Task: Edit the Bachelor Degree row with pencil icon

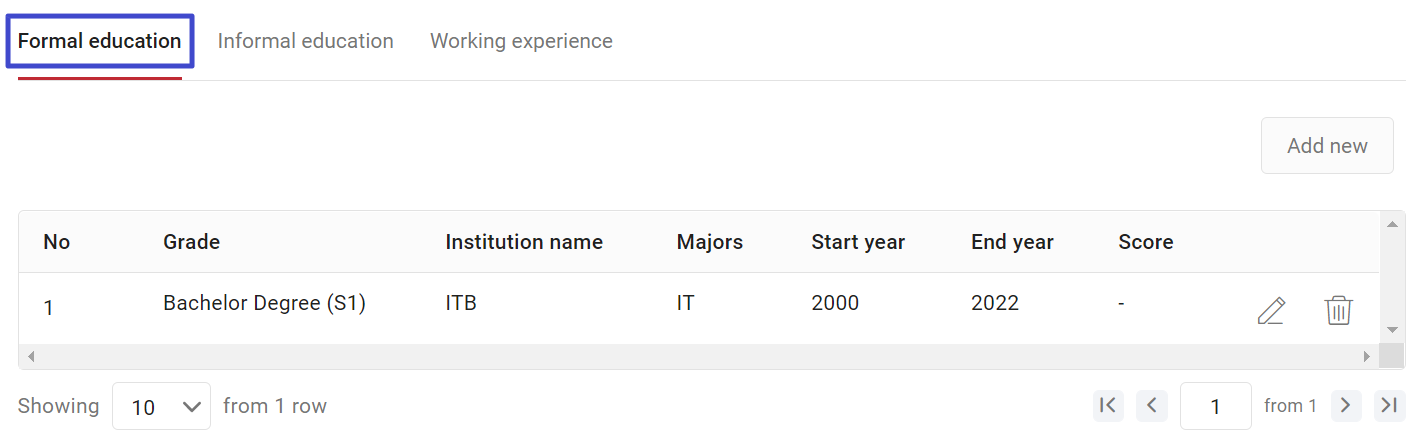Action: click(x=1271, y=311)
